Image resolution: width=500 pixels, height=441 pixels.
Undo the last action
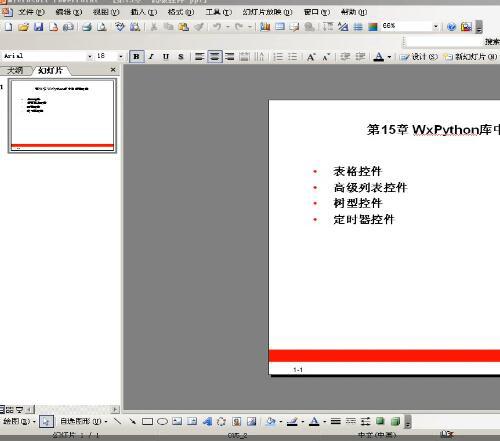tap(217, 27)
